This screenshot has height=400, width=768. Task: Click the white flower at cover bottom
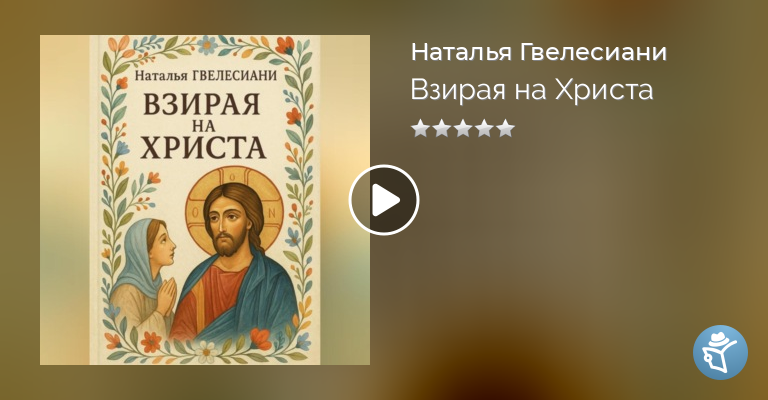(208, 351)
